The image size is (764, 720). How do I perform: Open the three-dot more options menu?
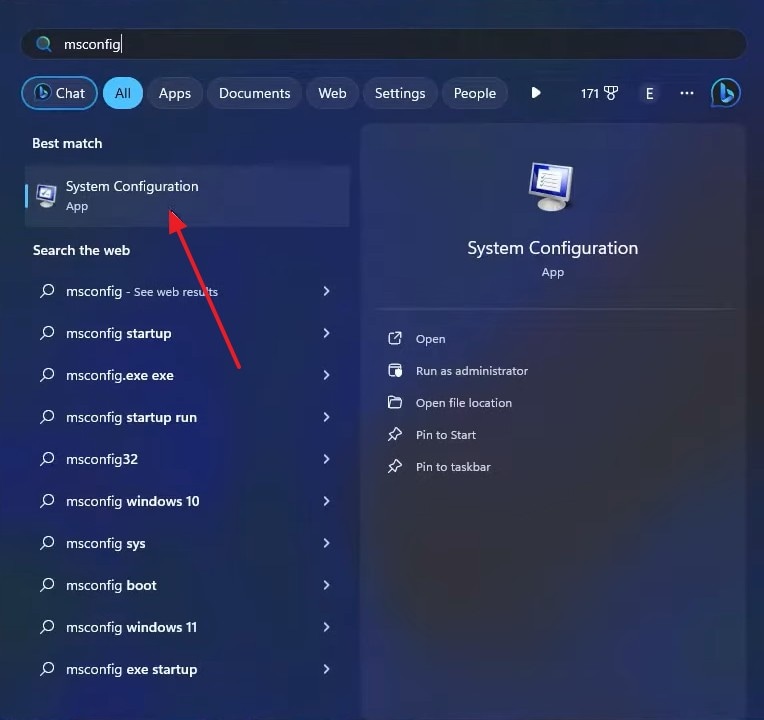point(687,93)
